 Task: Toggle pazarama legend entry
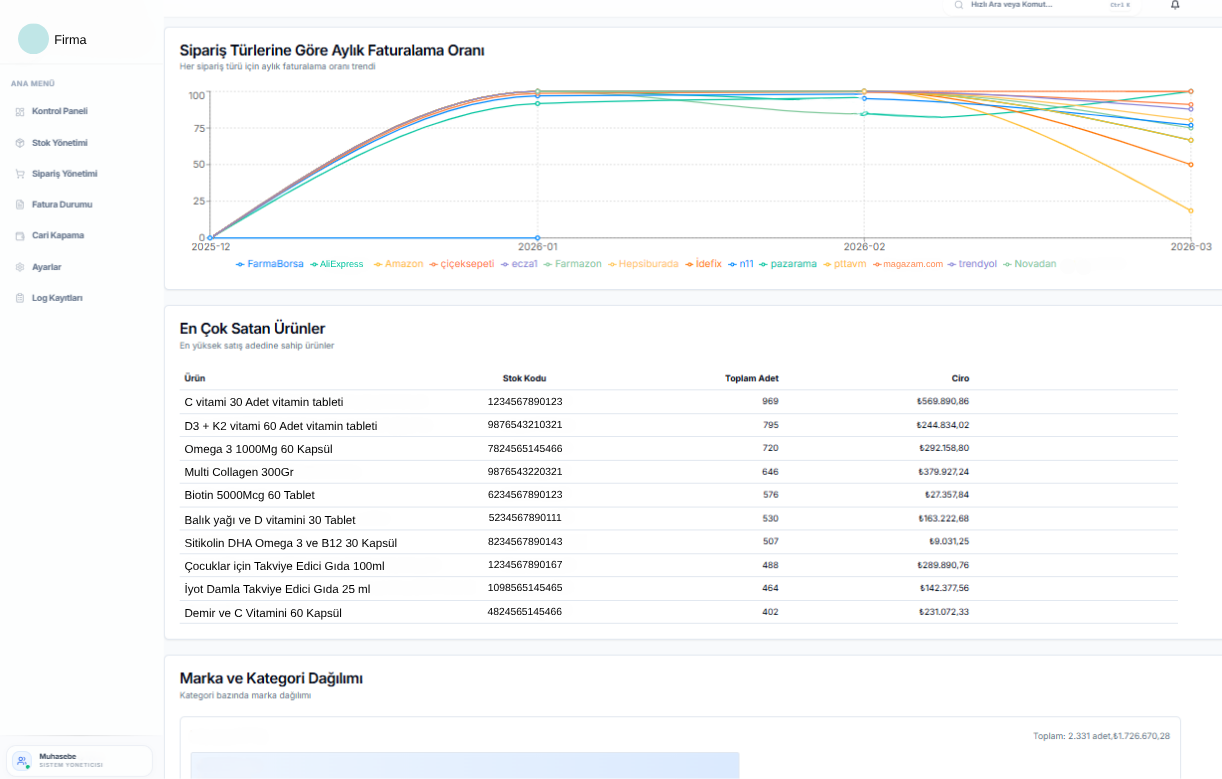(x=788, y=264)
